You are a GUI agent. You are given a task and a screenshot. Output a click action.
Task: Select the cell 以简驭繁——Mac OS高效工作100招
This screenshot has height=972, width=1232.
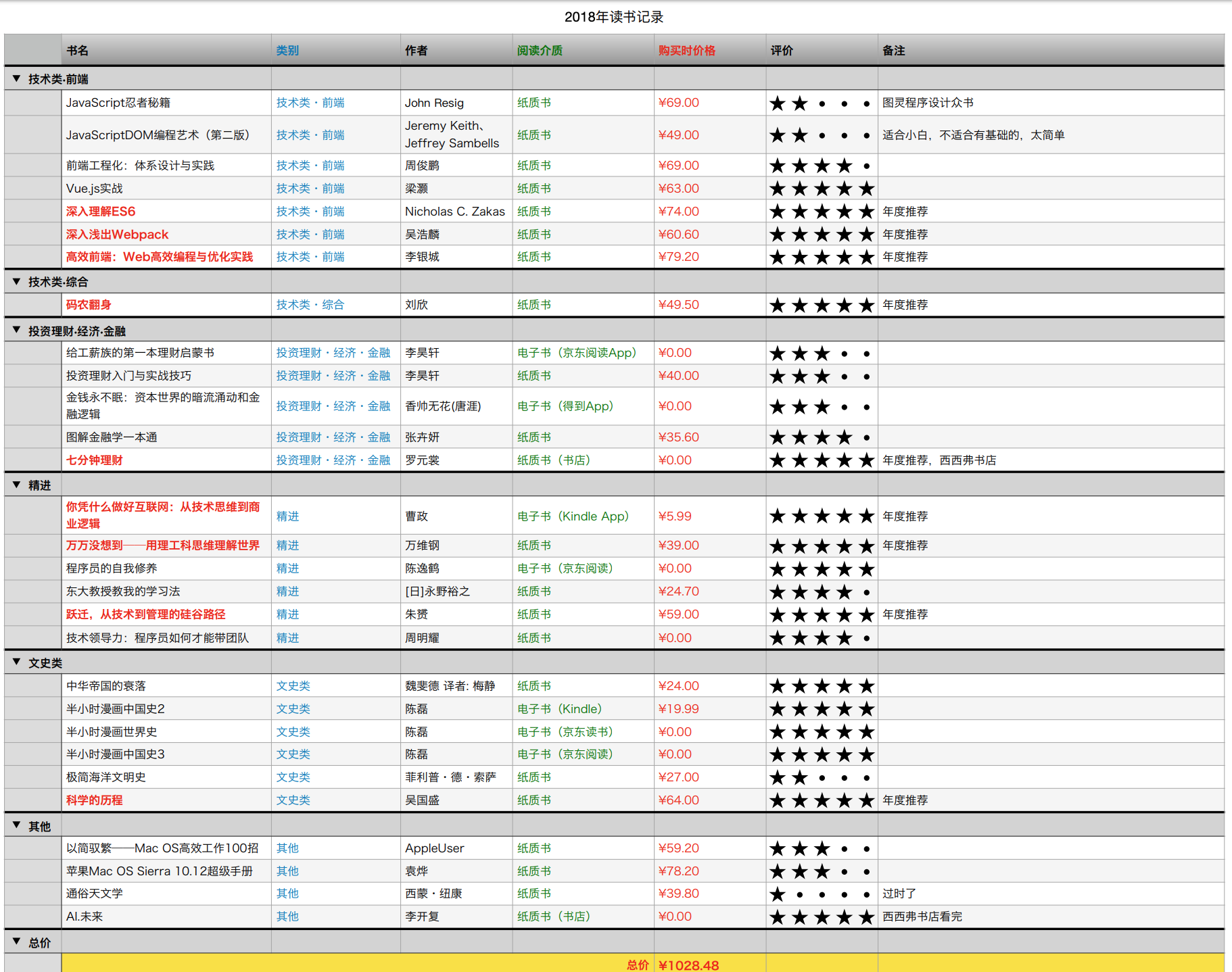(x=166, y=848)
